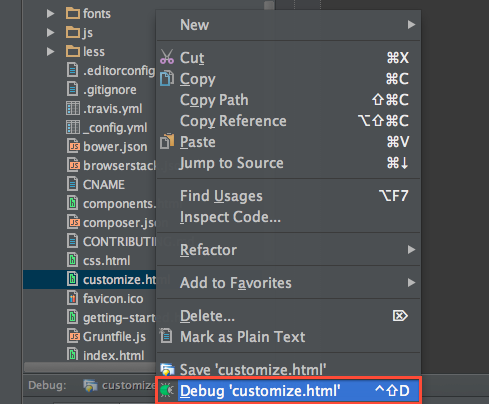
Task: Click the .editorconfig file icon
Action: 72,70
